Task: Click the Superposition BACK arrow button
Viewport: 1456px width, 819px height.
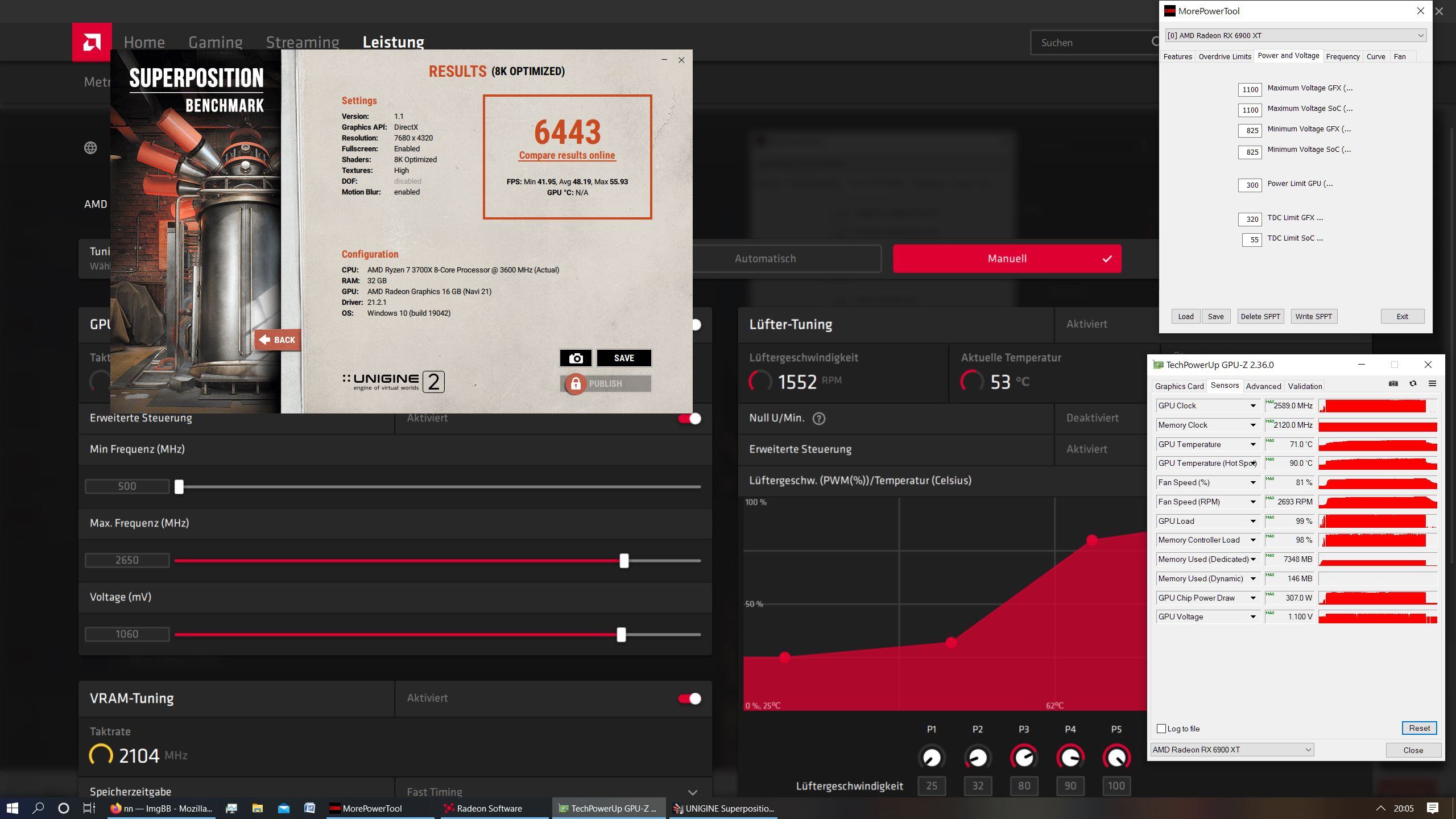Action: pyautogui.click(x=277, y=340)
